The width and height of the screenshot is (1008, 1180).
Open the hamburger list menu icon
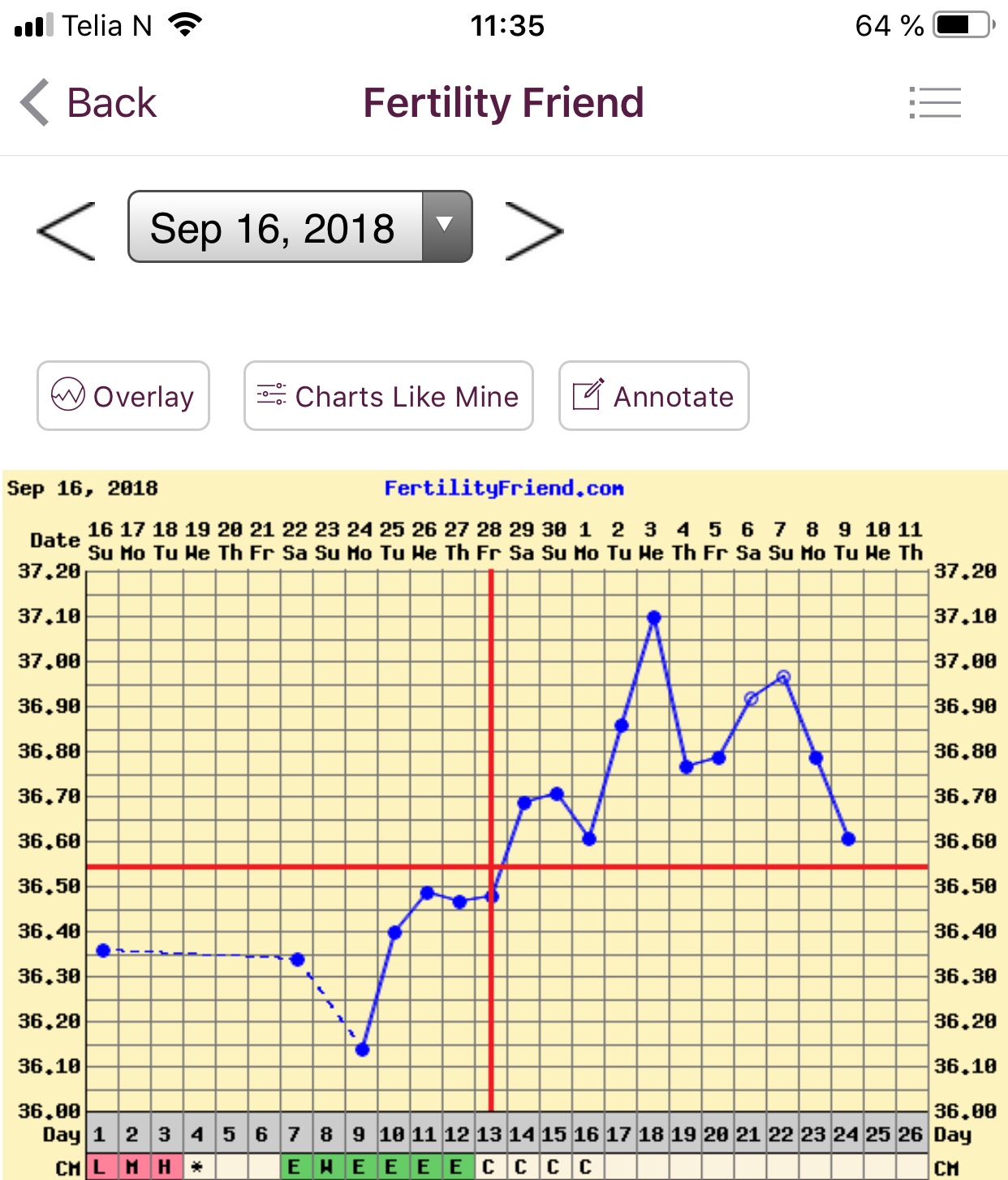(x=935, y=103)
